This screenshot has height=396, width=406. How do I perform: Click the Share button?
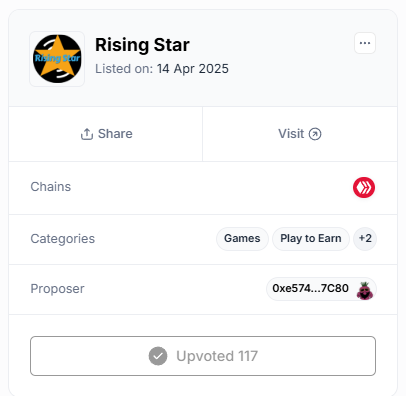pyautogui.click(x=106, y=134)
